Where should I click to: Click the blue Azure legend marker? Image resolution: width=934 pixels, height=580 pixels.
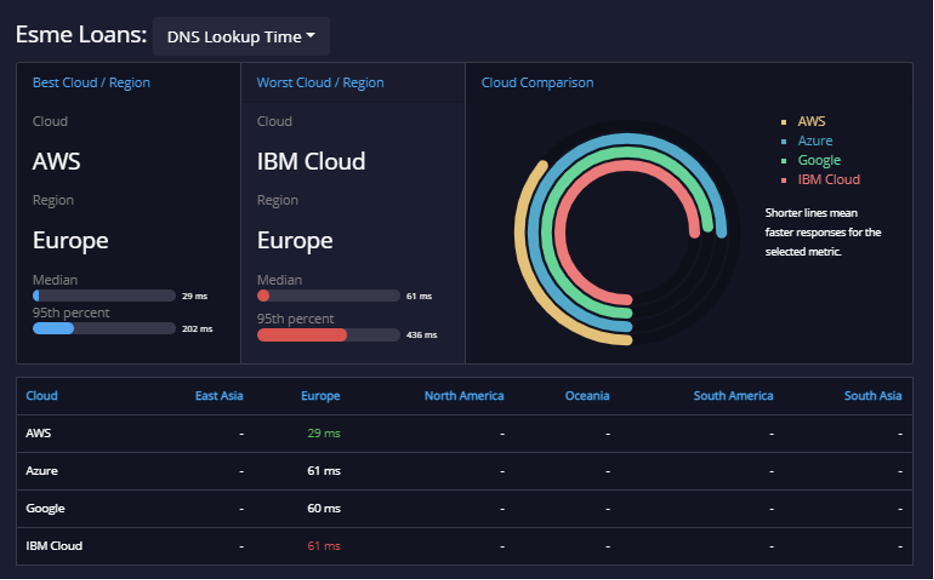click(x=783, y=142)
